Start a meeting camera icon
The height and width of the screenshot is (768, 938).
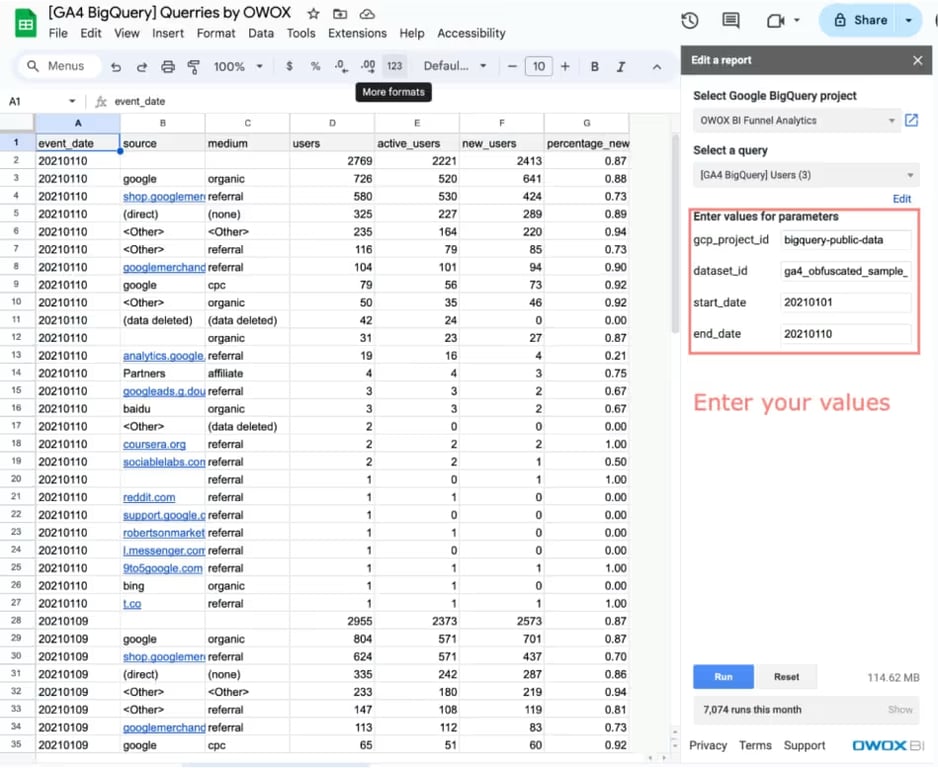coord(775,21)
